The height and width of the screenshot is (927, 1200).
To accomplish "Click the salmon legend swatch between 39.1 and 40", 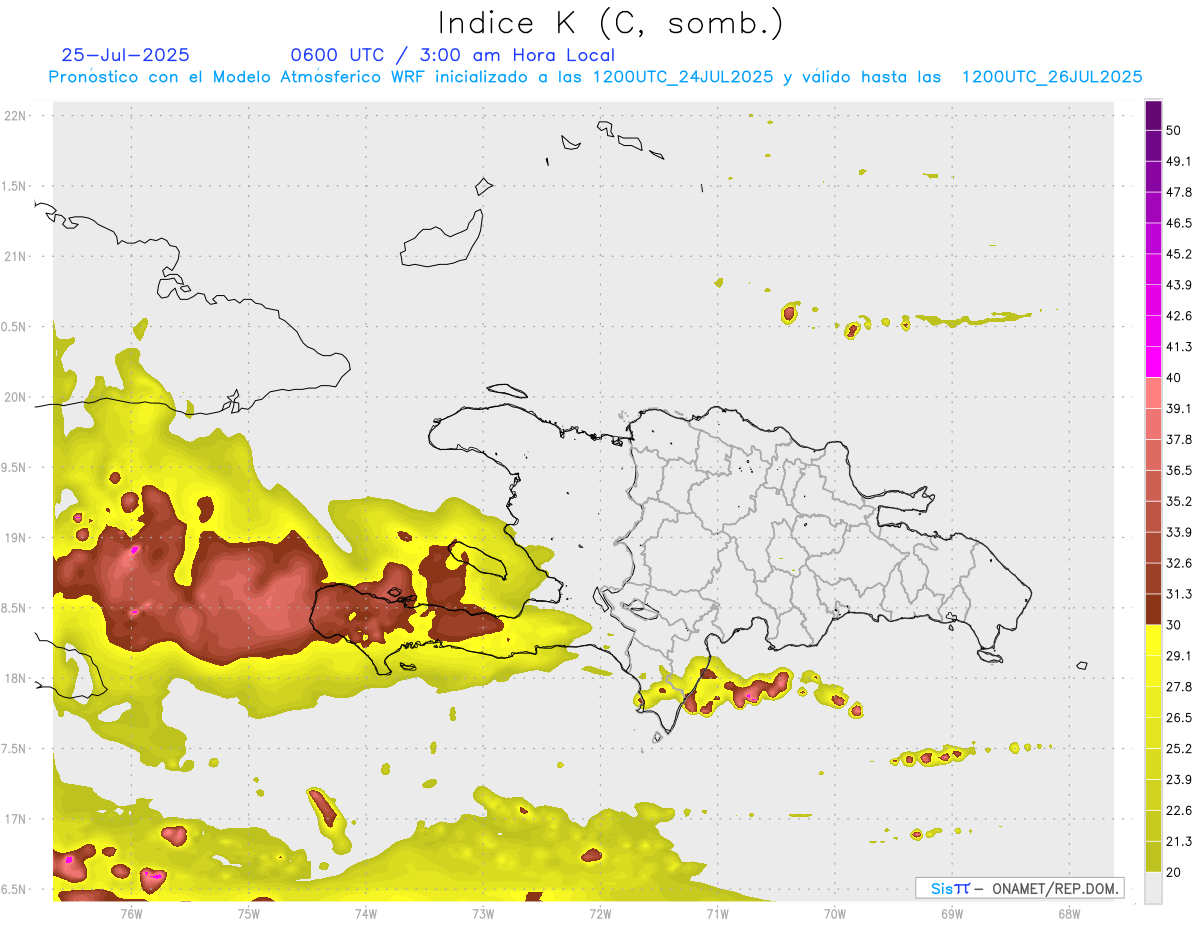I will click(1154, 393).
